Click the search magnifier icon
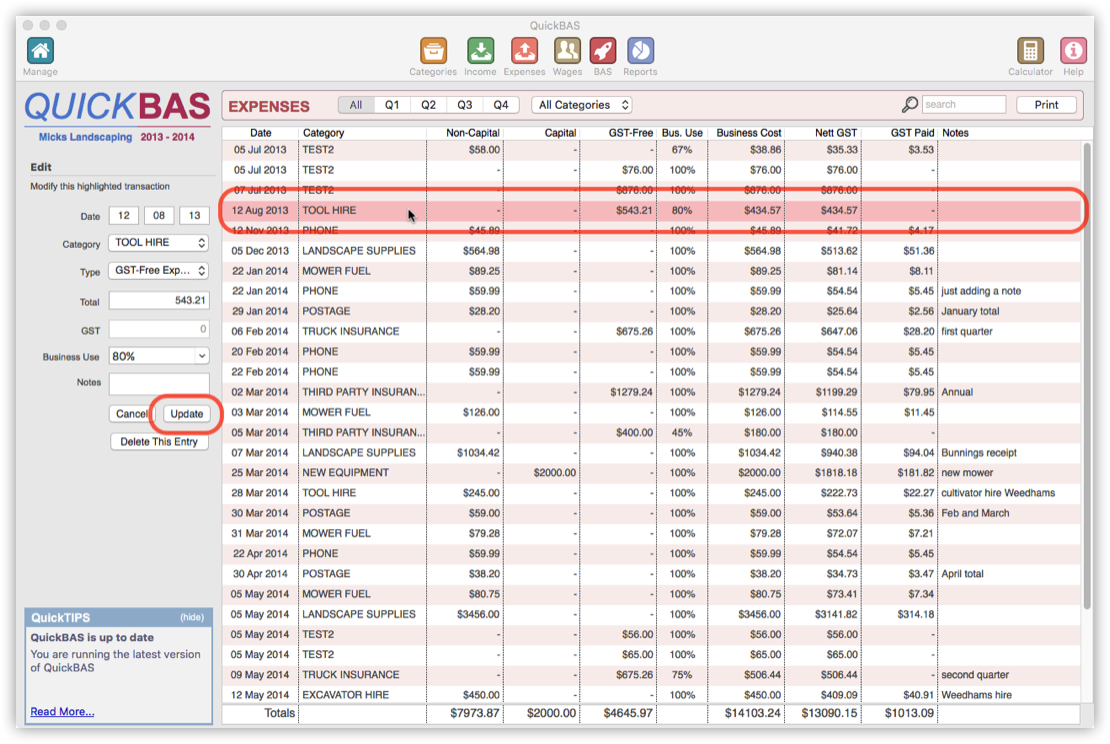This screenshot has height=744, width=1110. (910, 104)
